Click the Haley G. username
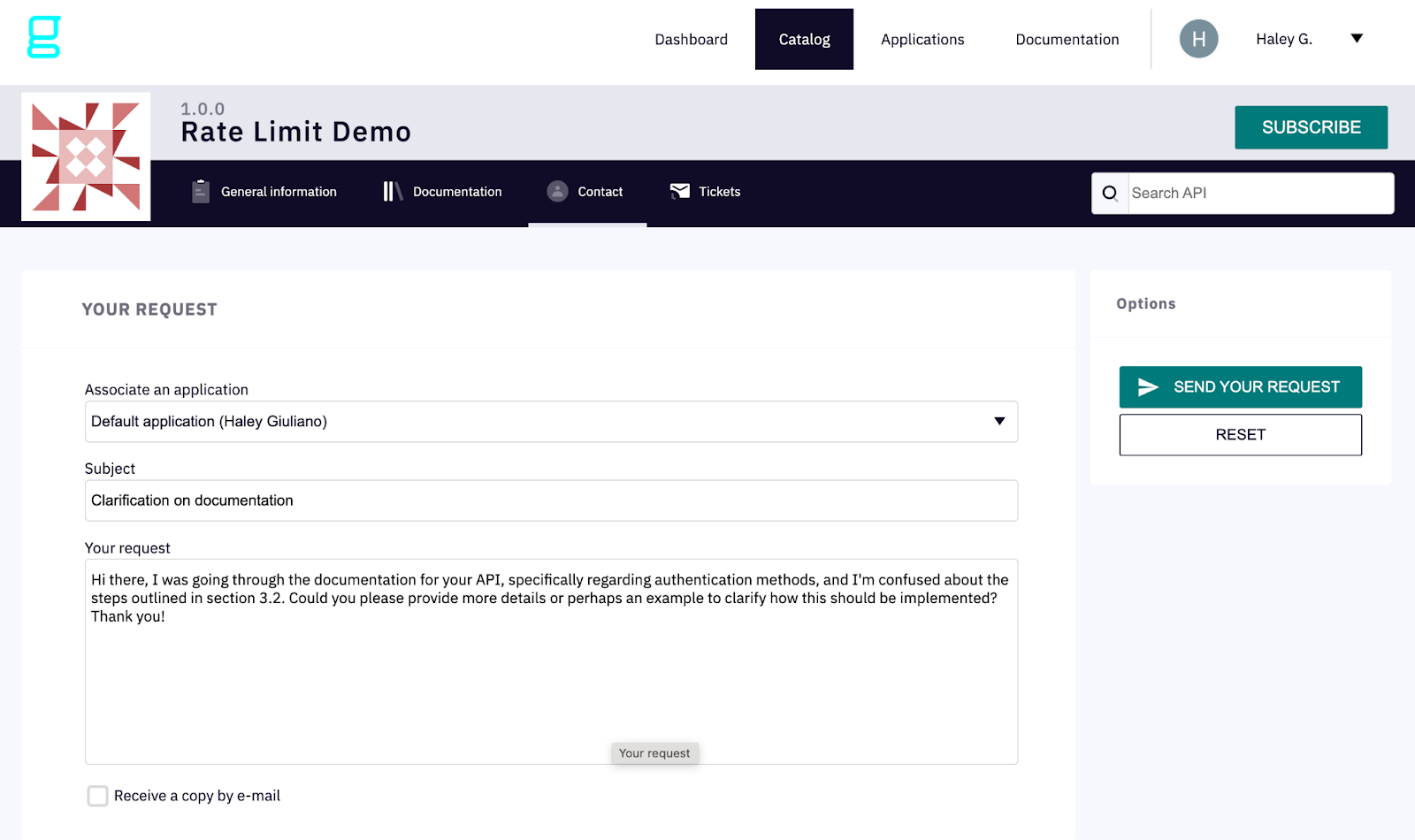Image resolution: width=1415 pixels, height=840 pixels. coord(1284,39)
